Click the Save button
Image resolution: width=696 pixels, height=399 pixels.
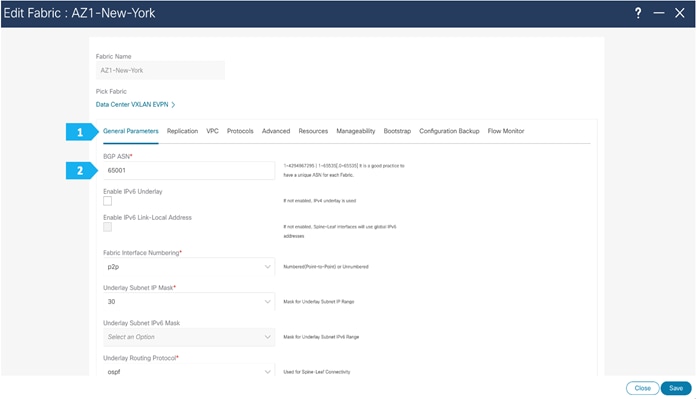[x=676, y=388]
